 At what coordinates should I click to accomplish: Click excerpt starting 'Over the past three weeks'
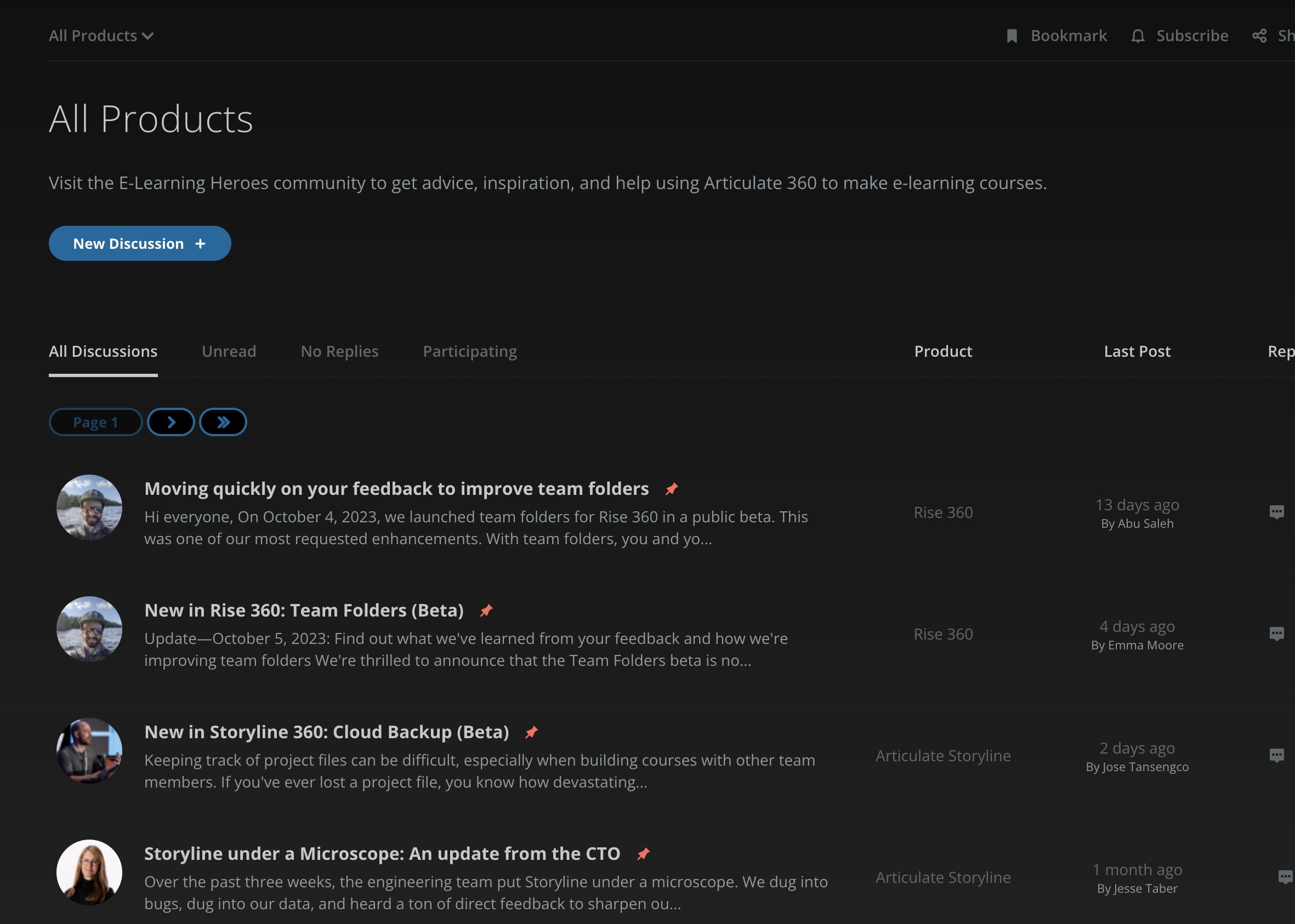(x=486, y=893)
